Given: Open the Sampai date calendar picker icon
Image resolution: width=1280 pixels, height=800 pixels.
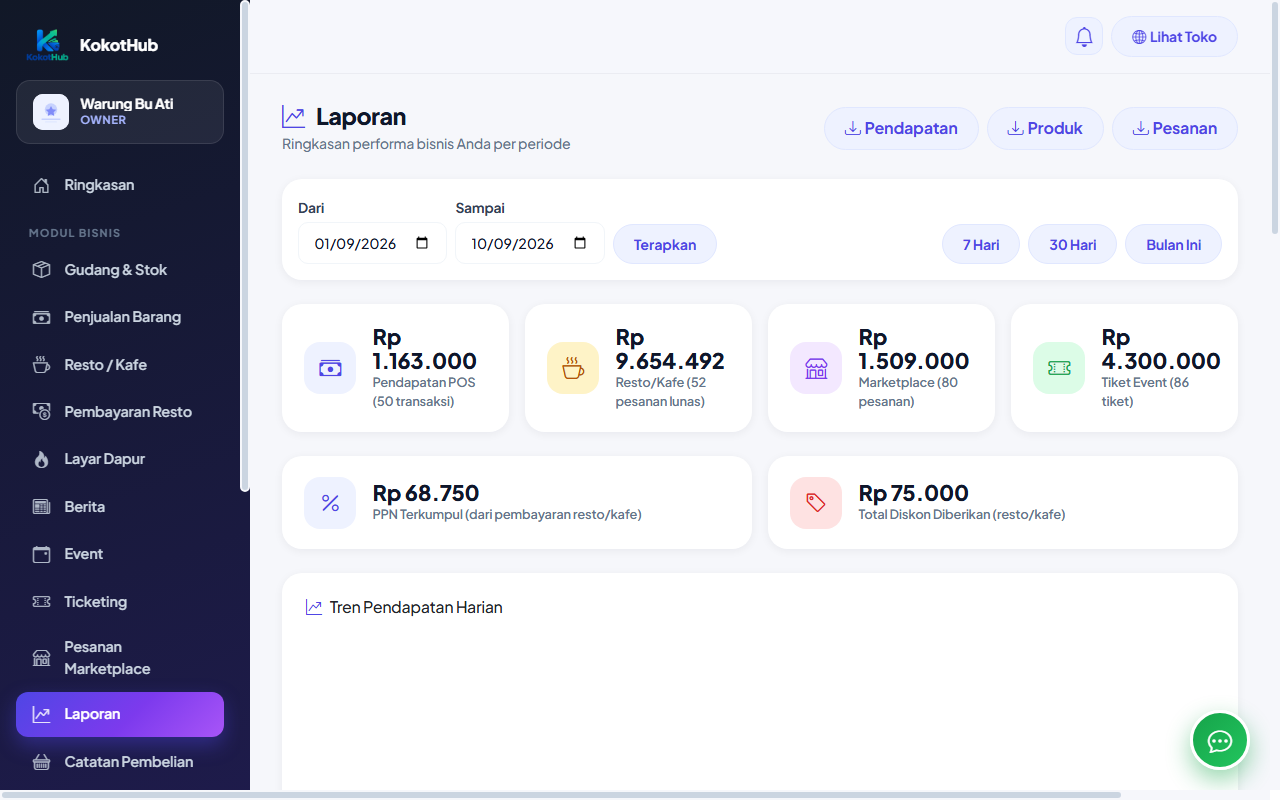Looking at the screenshot, I should (x=580, y=243).
